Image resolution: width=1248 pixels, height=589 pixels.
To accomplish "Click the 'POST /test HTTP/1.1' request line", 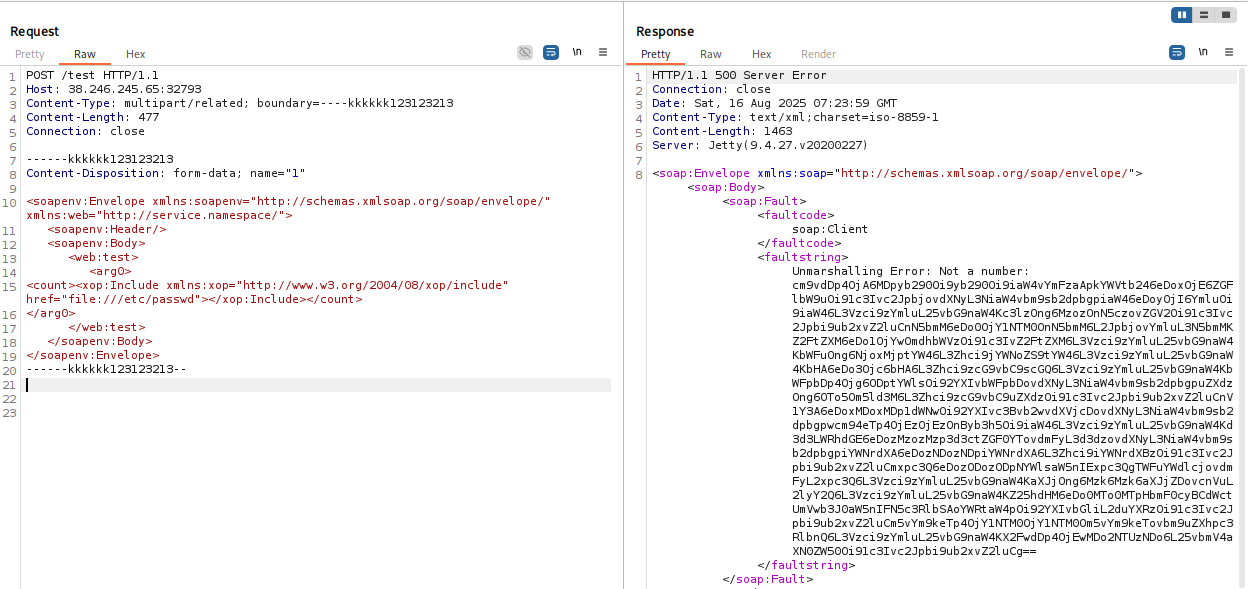I will (92, 75).
